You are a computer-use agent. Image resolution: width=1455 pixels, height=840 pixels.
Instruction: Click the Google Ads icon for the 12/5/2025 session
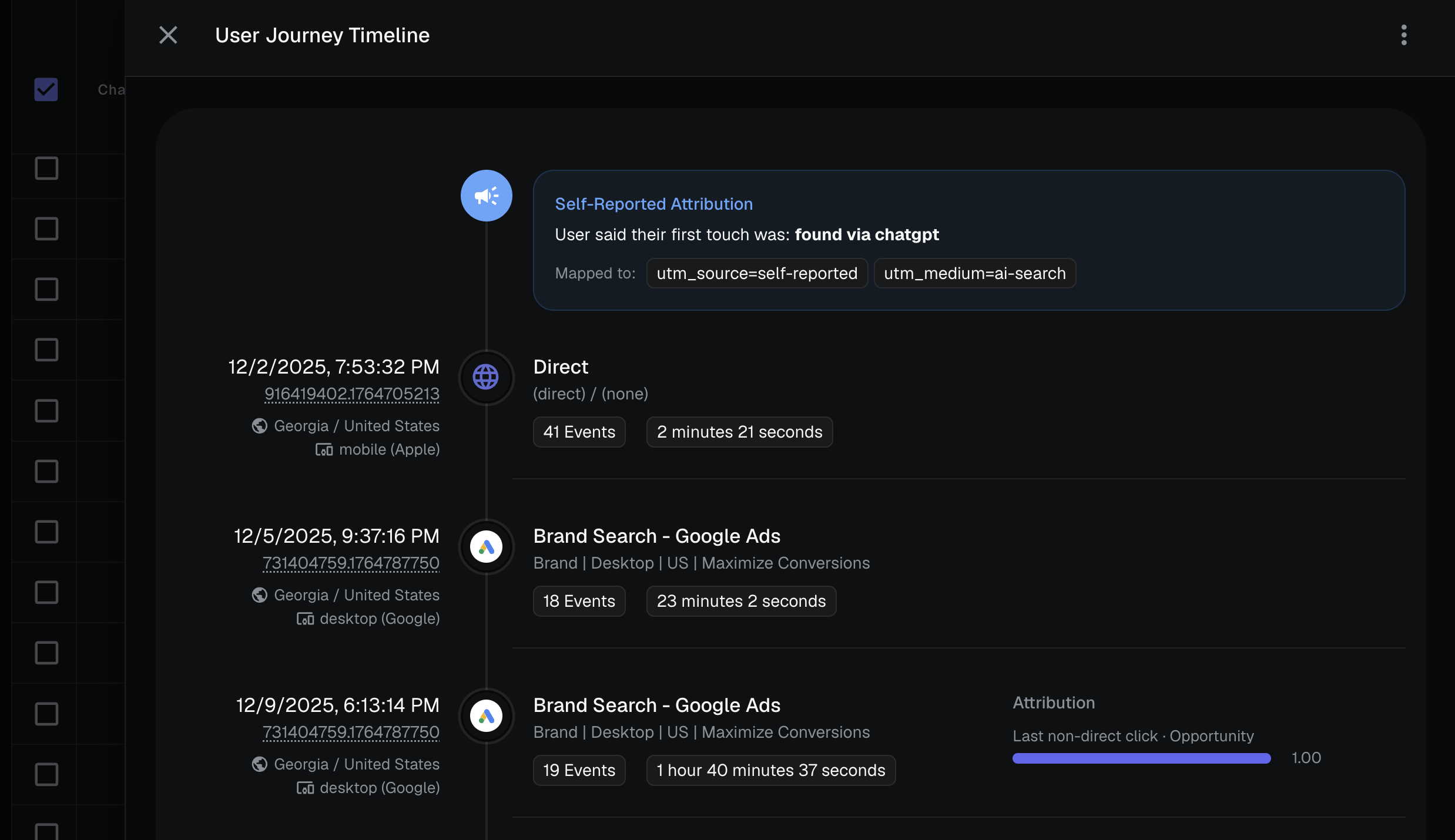(x=486, y=547)
